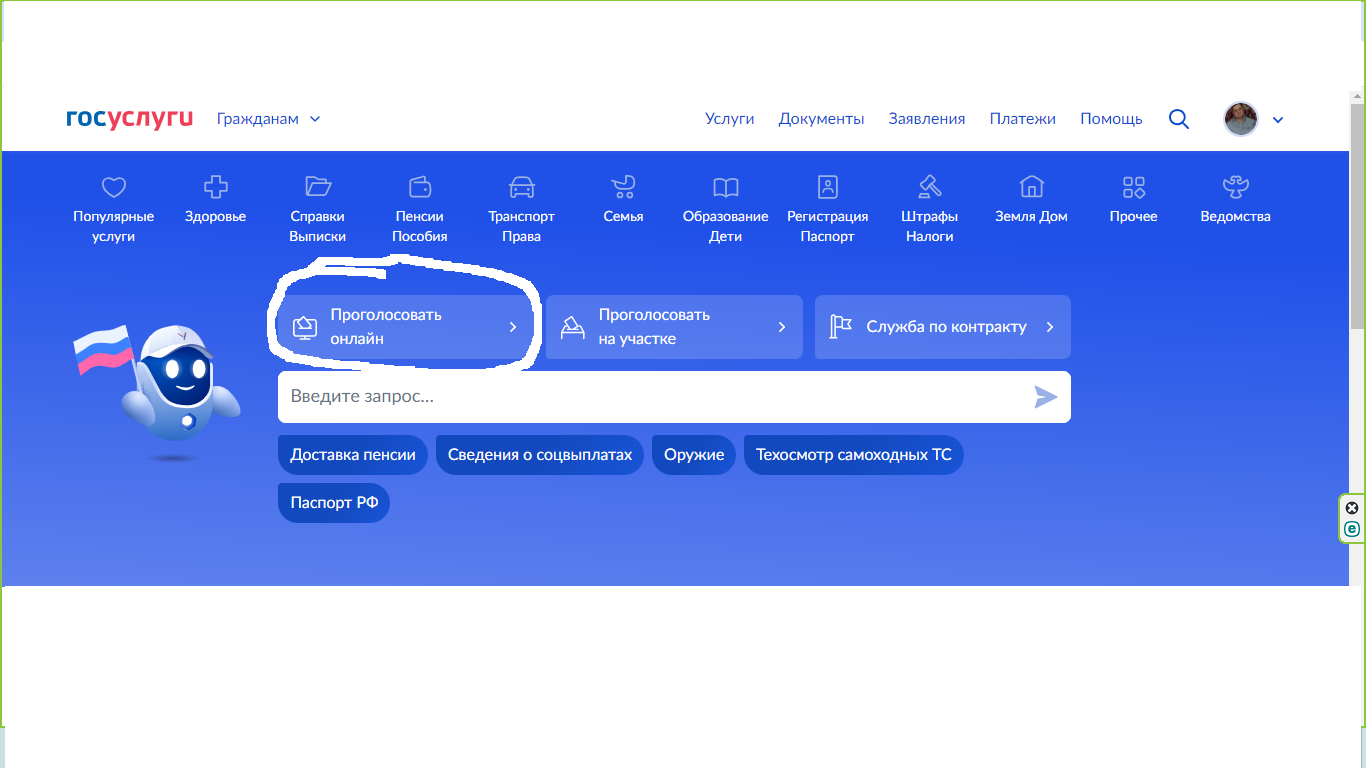Open the Семья stroller icon
The height and width of the screenshot is (768, 1366).
click(623, 187)
